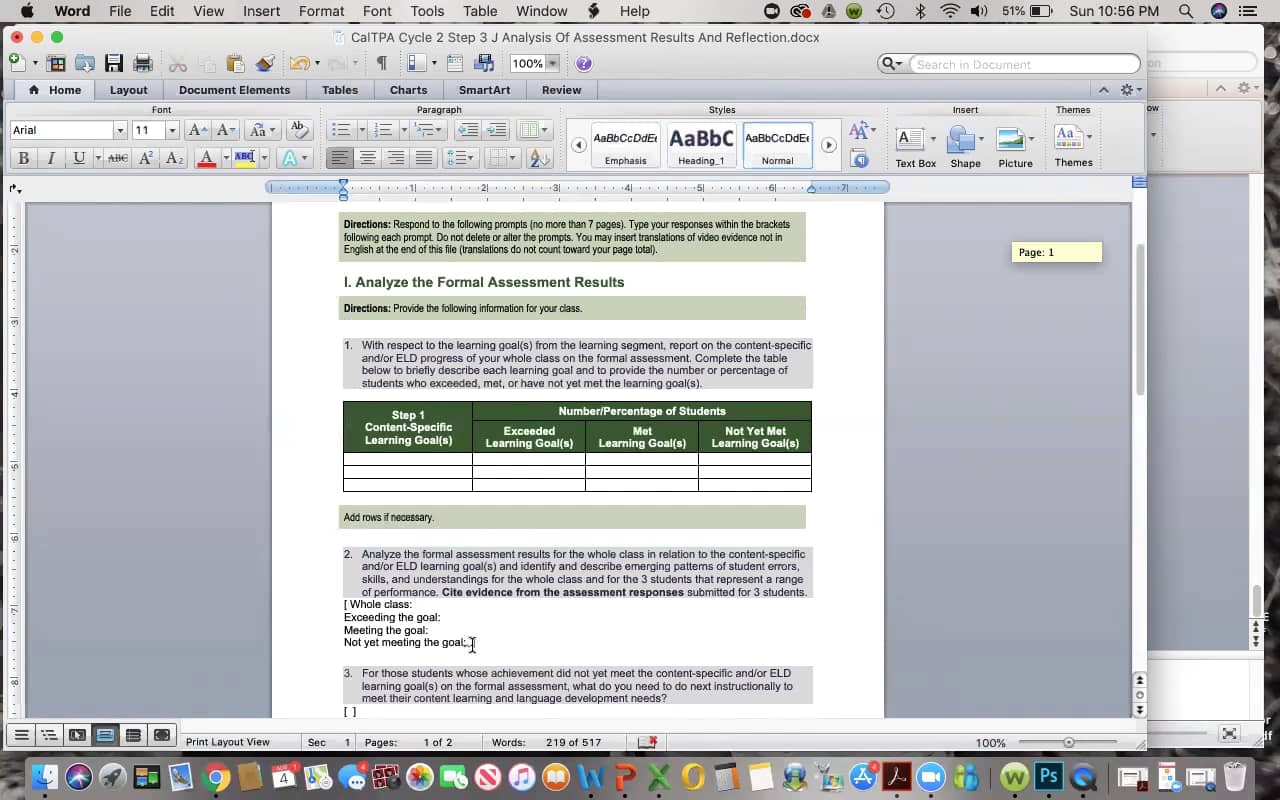This screenshot has height=800, width=1280.
Task: Click the Save document icon
Action: pos(113,63)
